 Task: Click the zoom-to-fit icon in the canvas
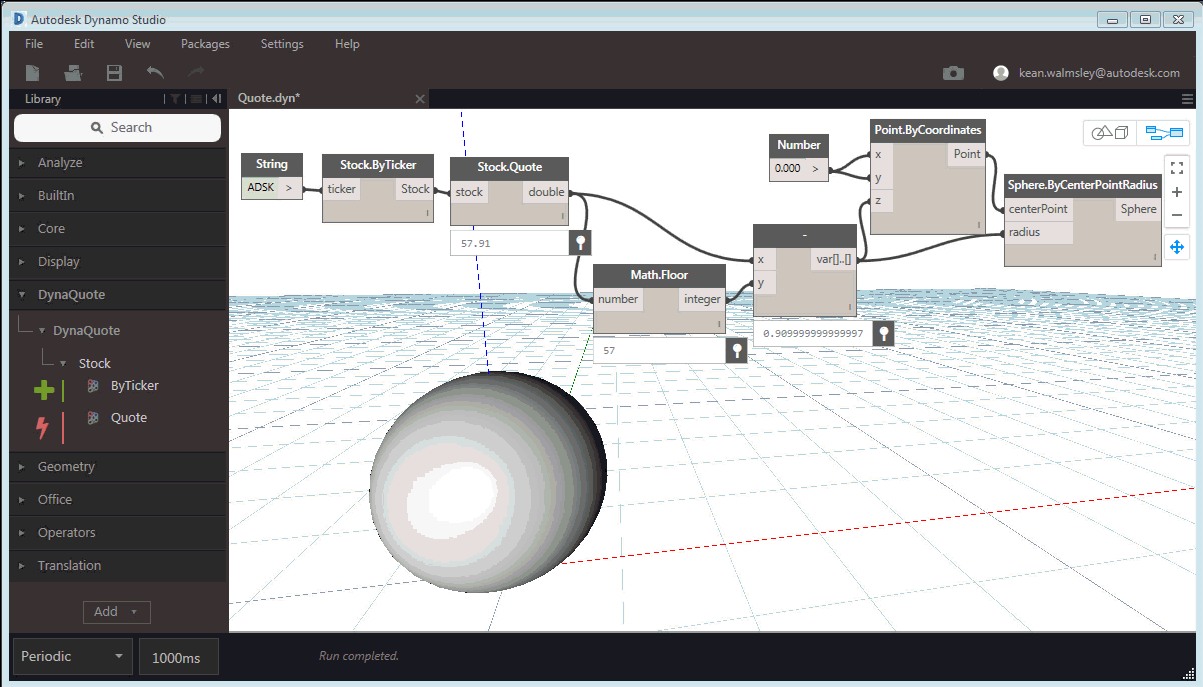[x=1177, y=168]
